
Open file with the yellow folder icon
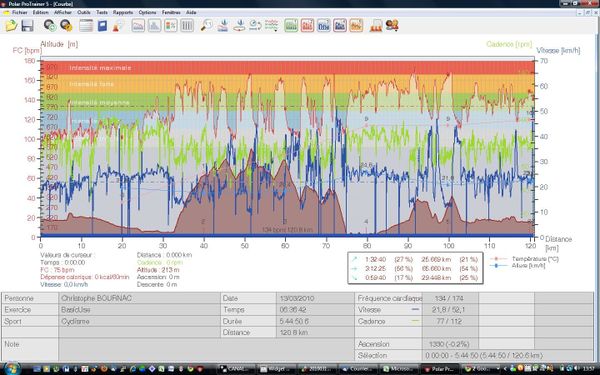click(11, 26)
